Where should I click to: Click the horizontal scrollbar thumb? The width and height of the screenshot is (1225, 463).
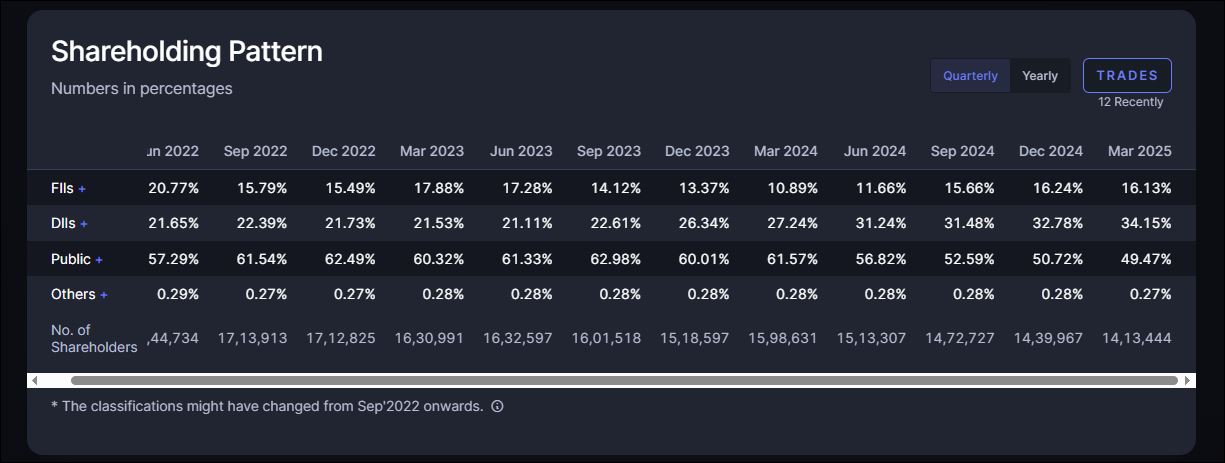[624, 381]
